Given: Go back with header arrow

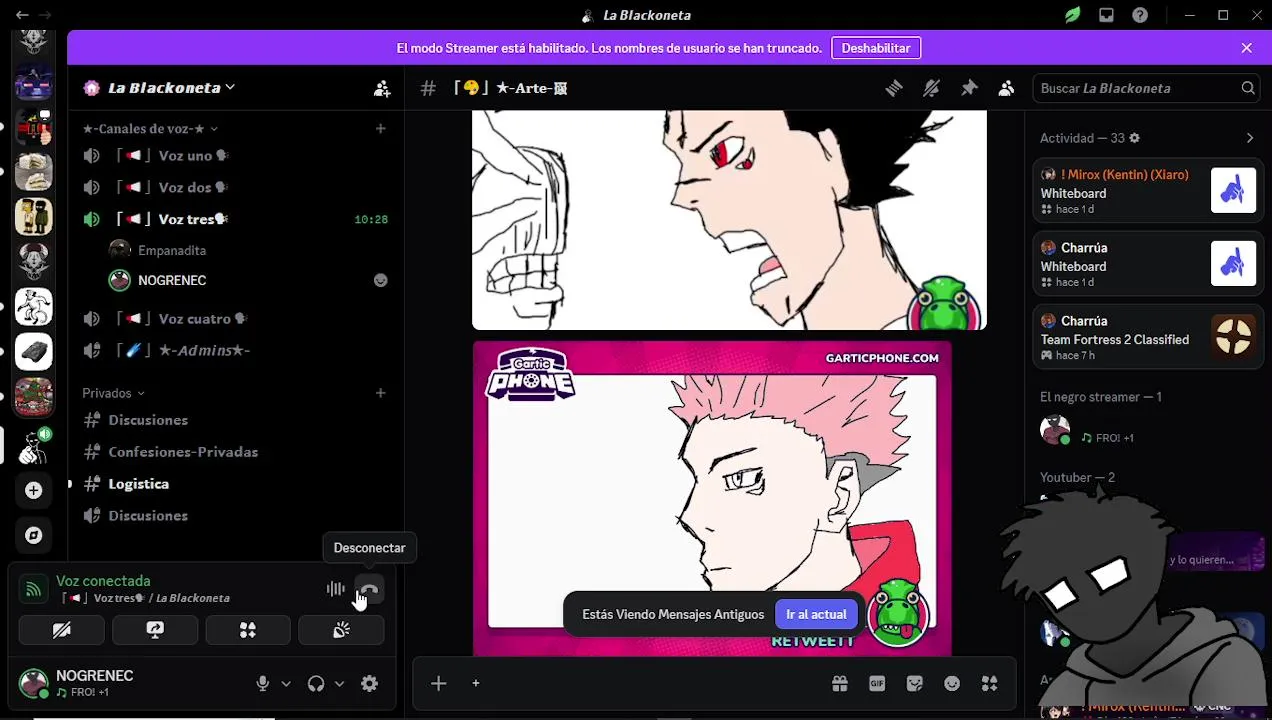Looking at the screenshot, I should click(22, 15).
